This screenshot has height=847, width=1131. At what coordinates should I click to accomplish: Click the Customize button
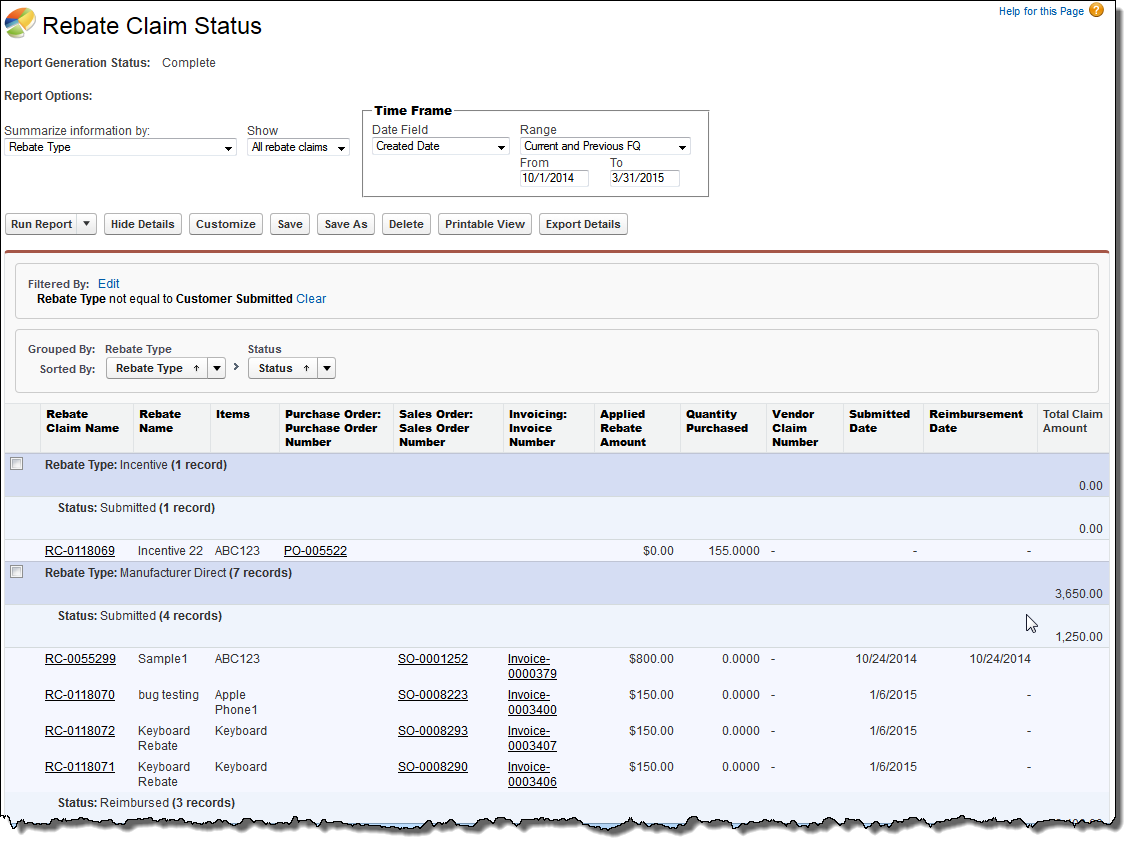(226, 224)
